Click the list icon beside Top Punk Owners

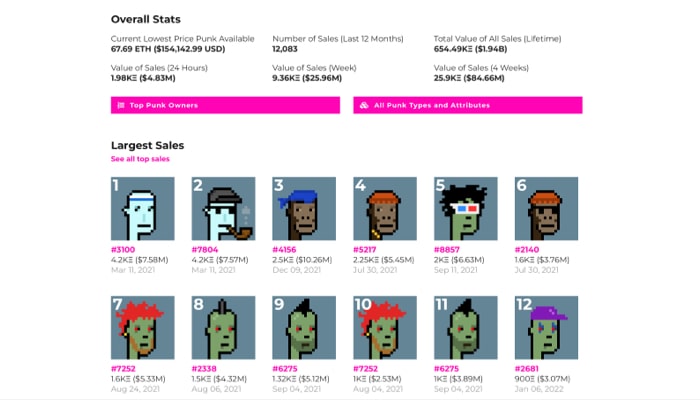coord(121,105)
